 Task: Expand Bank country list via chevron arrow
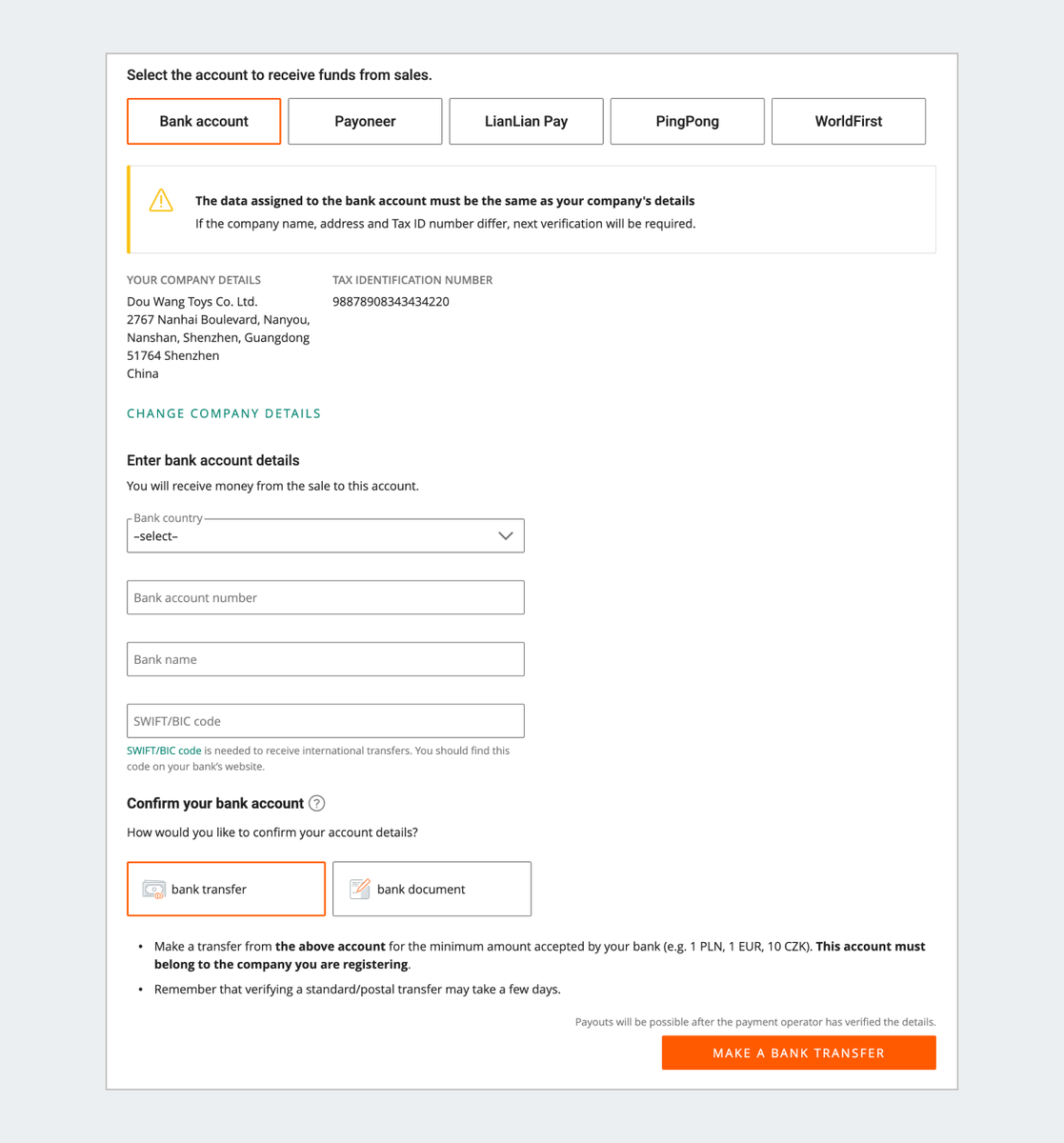506,536
